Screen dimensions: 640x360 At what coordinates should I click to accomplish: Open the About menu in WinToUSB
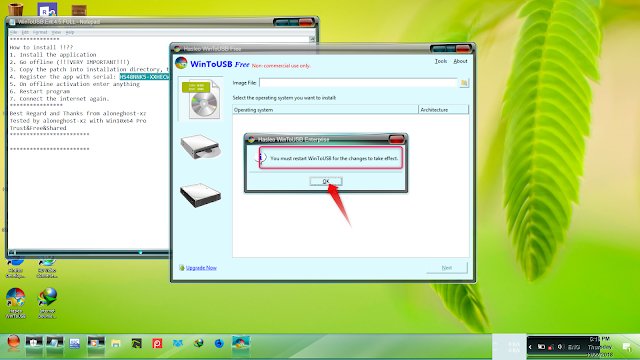tap(460, 61)
